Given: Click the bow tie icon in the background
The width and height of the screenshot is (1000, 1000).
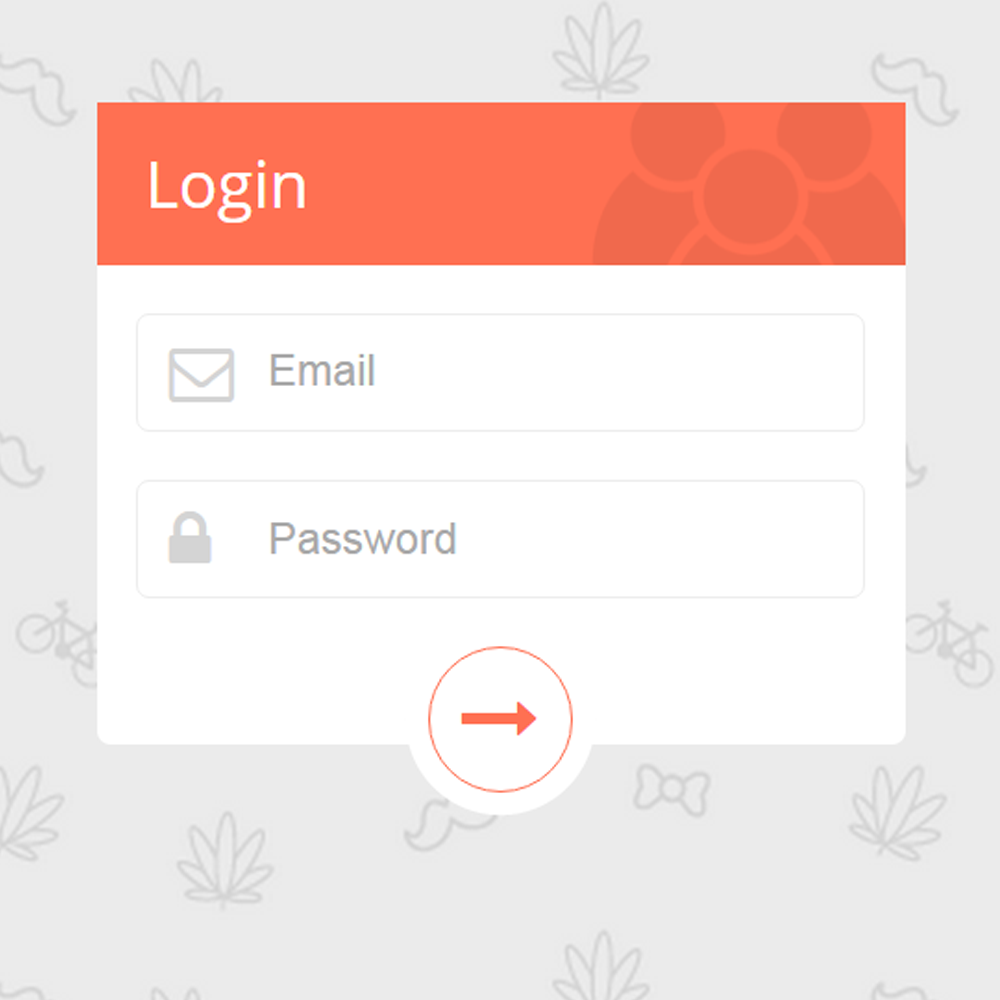Looking at the screenshot, I should (672, 790).
